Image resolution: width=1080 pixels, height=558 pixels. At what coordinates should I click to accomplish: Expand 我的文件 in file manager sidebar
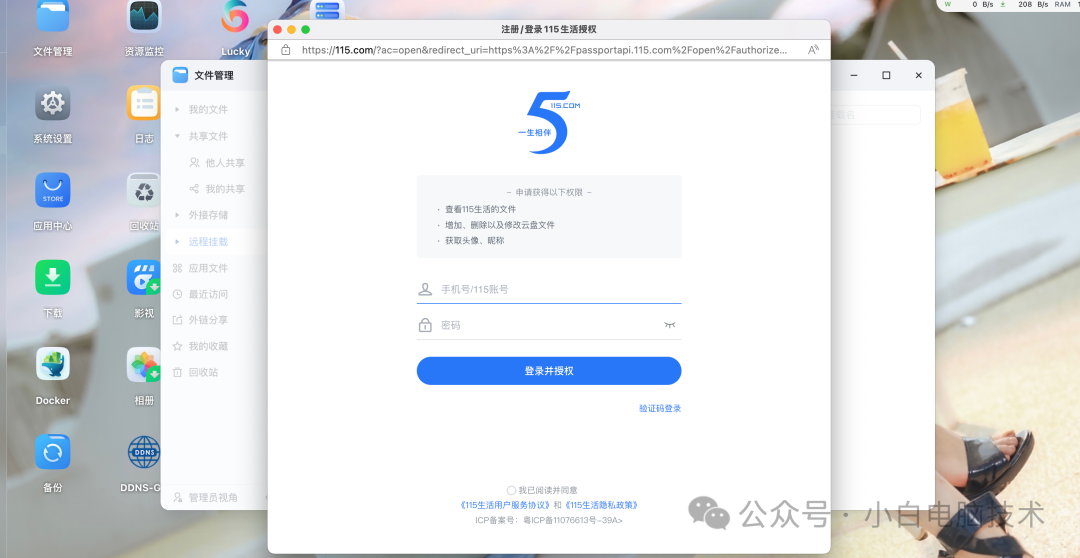[x=177, y=110]
